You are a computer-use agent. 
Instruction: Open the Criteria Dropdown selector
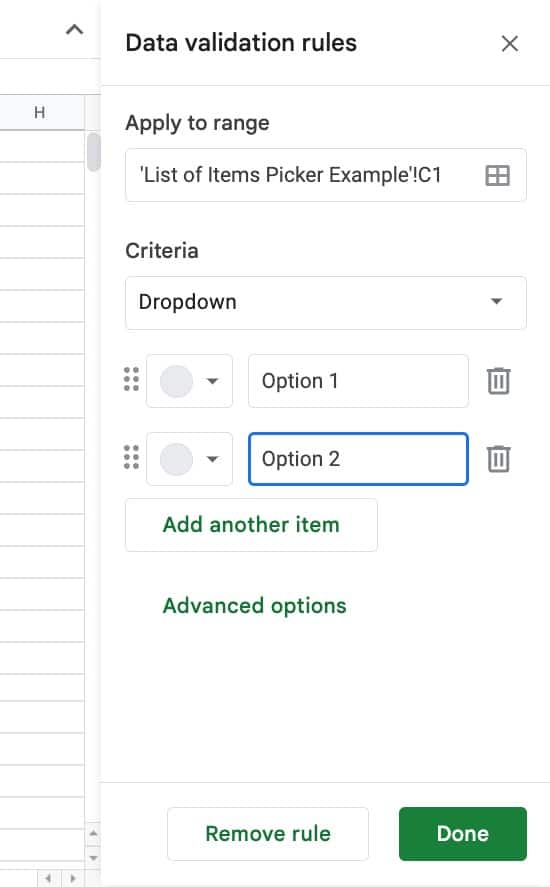tap(326, 303)
